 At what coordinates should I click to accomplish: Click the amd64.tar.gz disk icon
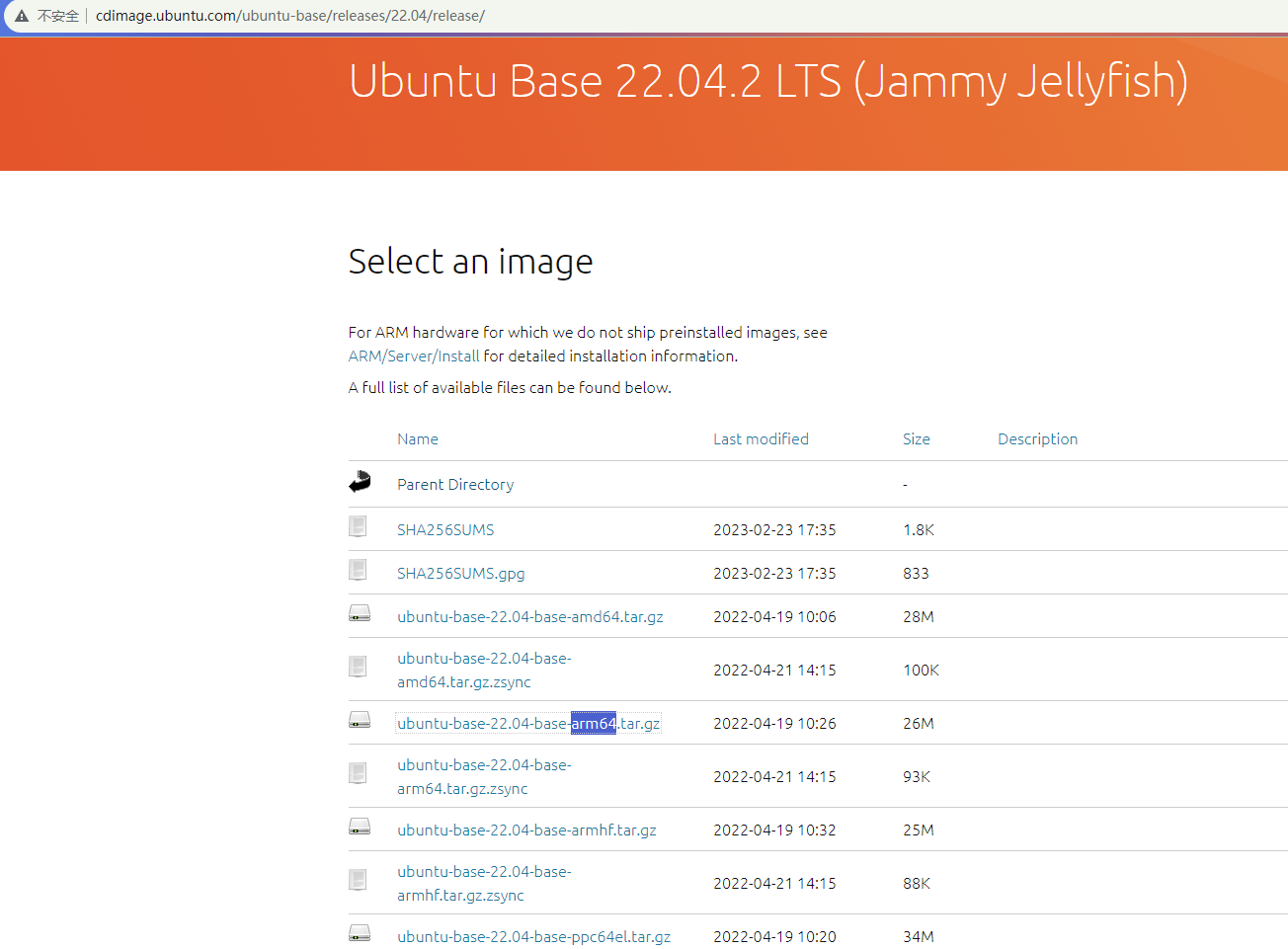(360, 613)
